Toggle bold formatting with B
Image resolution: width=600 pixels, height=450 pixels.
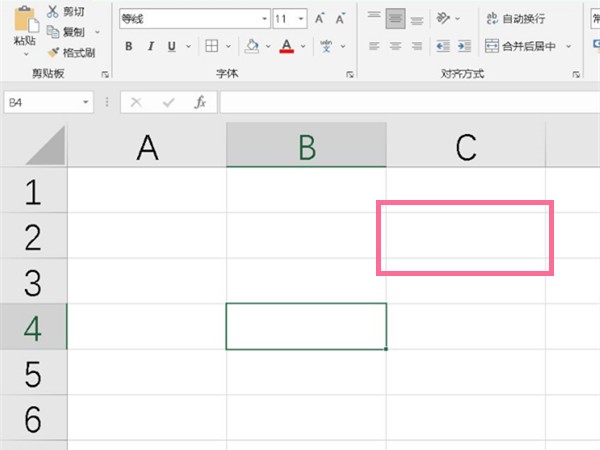click(x=129, y=46)
